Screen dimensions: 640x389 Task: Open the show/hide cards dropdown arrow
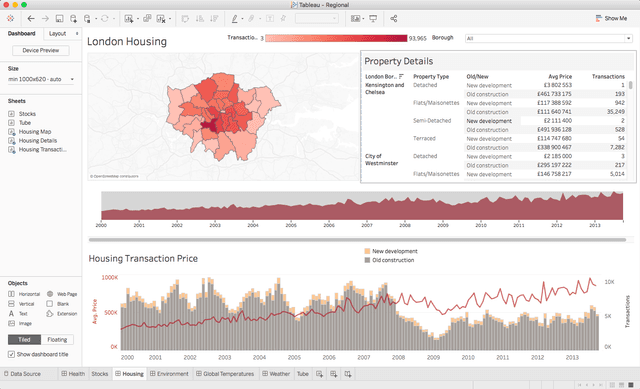pyautogui.click(x=363, y=18)
